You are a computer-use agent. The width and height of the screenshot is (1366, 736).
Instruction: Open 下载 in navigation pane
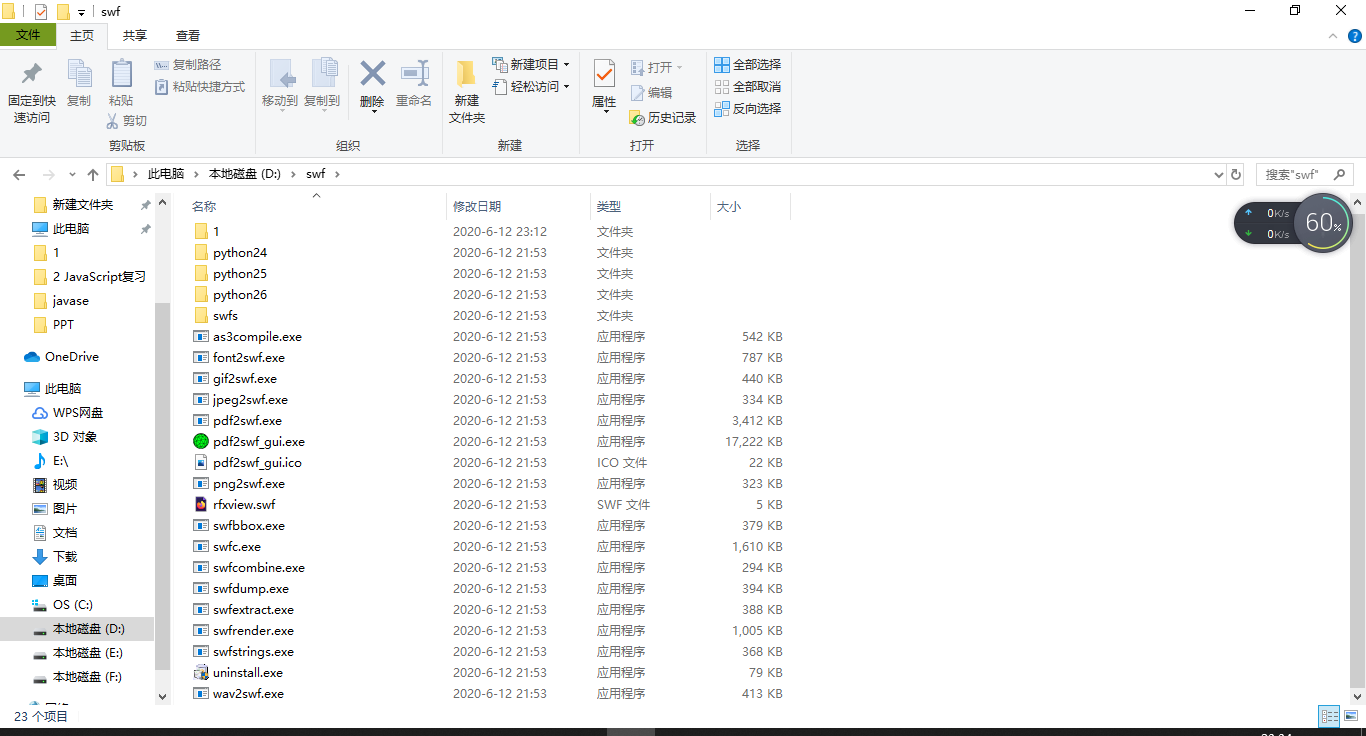(65, 557)
